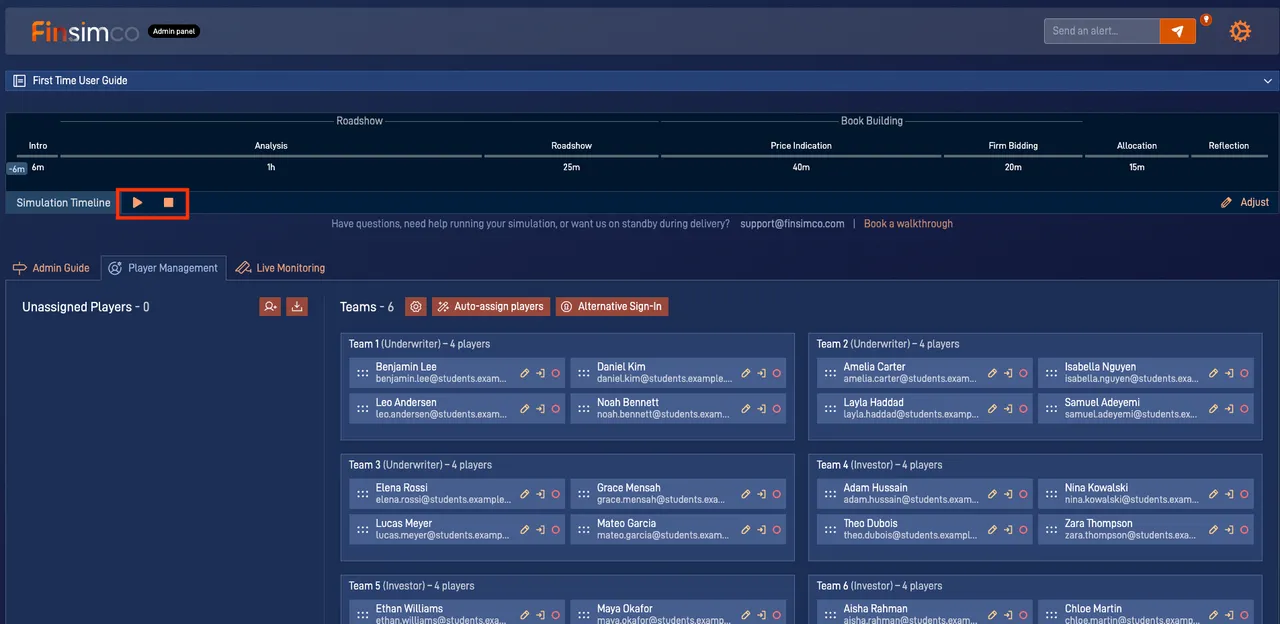
Task: Open the First Time User Guide panel header
Action: (x=640, y=80)
